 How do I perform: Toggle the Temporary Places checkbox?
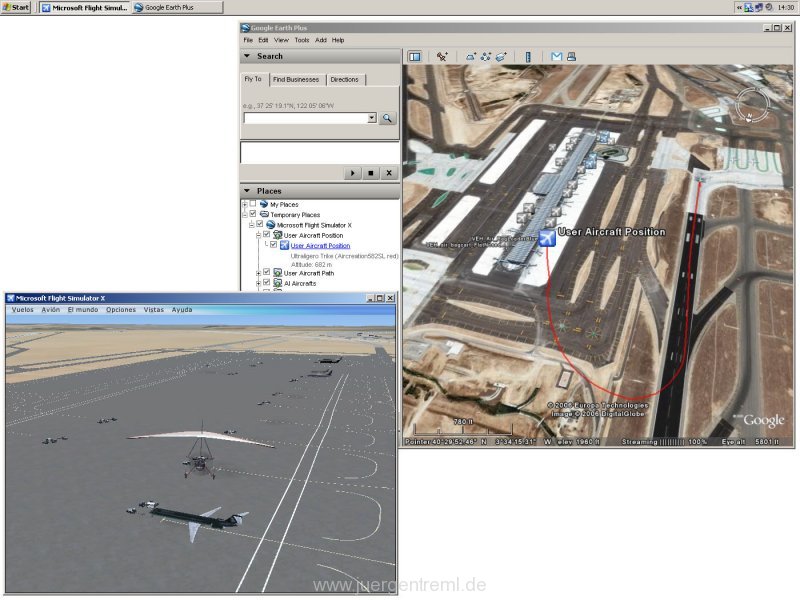253,214
